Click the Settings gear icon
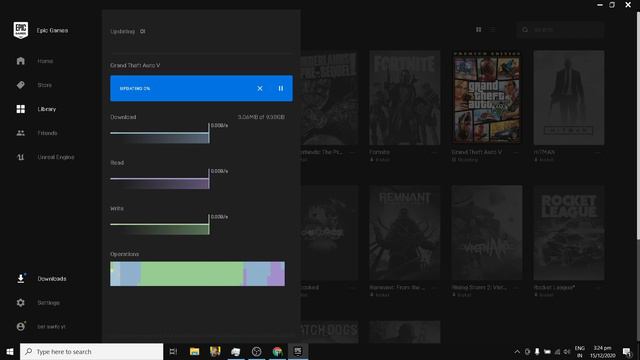Image resolution: width=640 pixels, height=360 pixels. (x=20, y=302)
